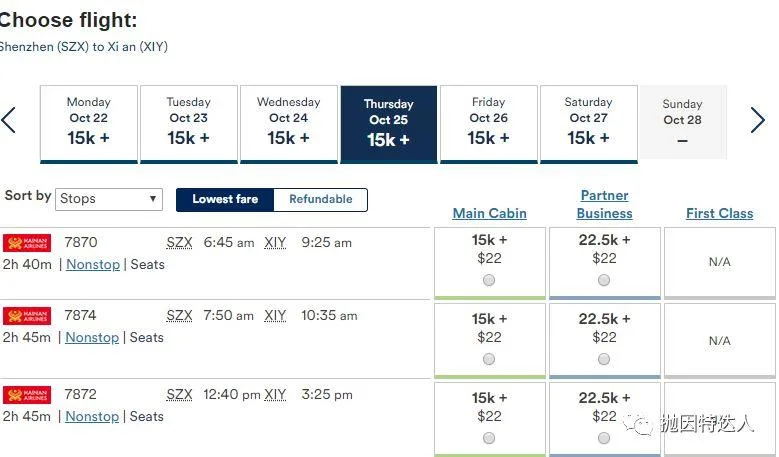The width and height of the screenshot is (779, 457).
Task: Click Hainan Airlines logo for flight 7874
Action: [27, 316]
